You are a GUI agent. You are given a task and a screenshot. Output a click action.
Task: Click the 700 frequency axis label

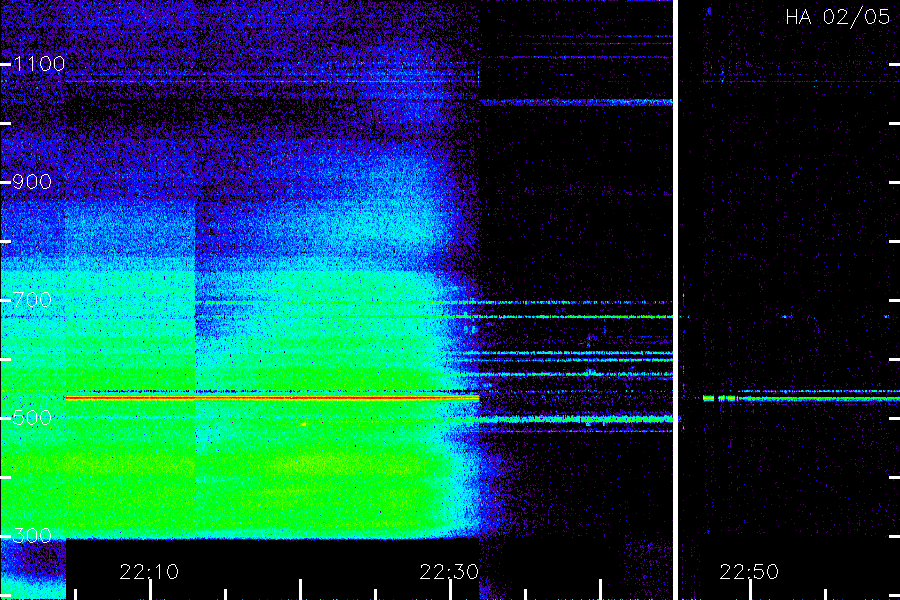tap(32, 300)
